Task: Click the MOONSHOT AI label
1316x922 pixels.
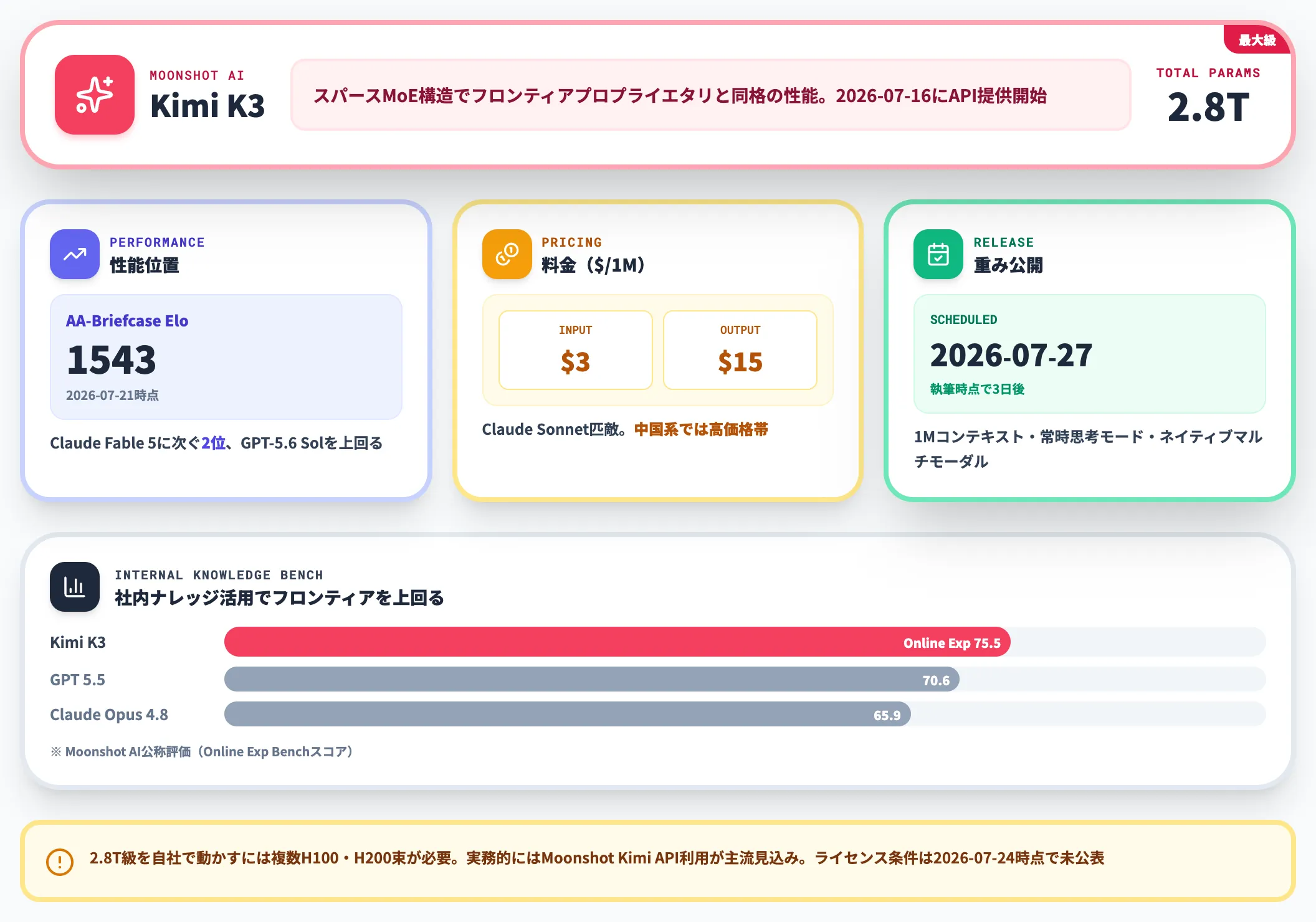Action: 197,75
